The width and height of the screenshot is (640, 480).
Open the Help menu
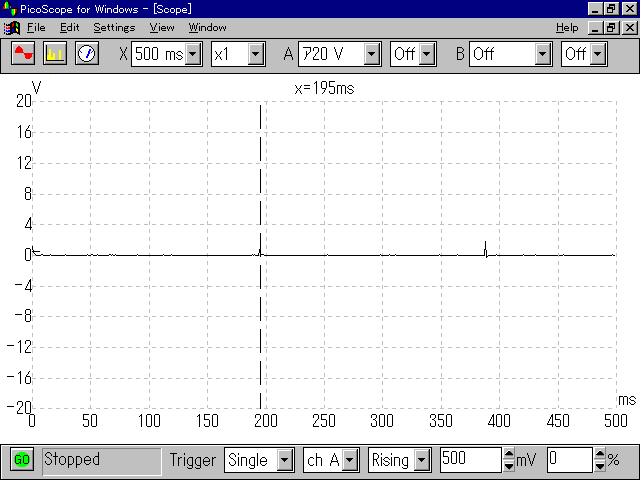pos(567,28)
